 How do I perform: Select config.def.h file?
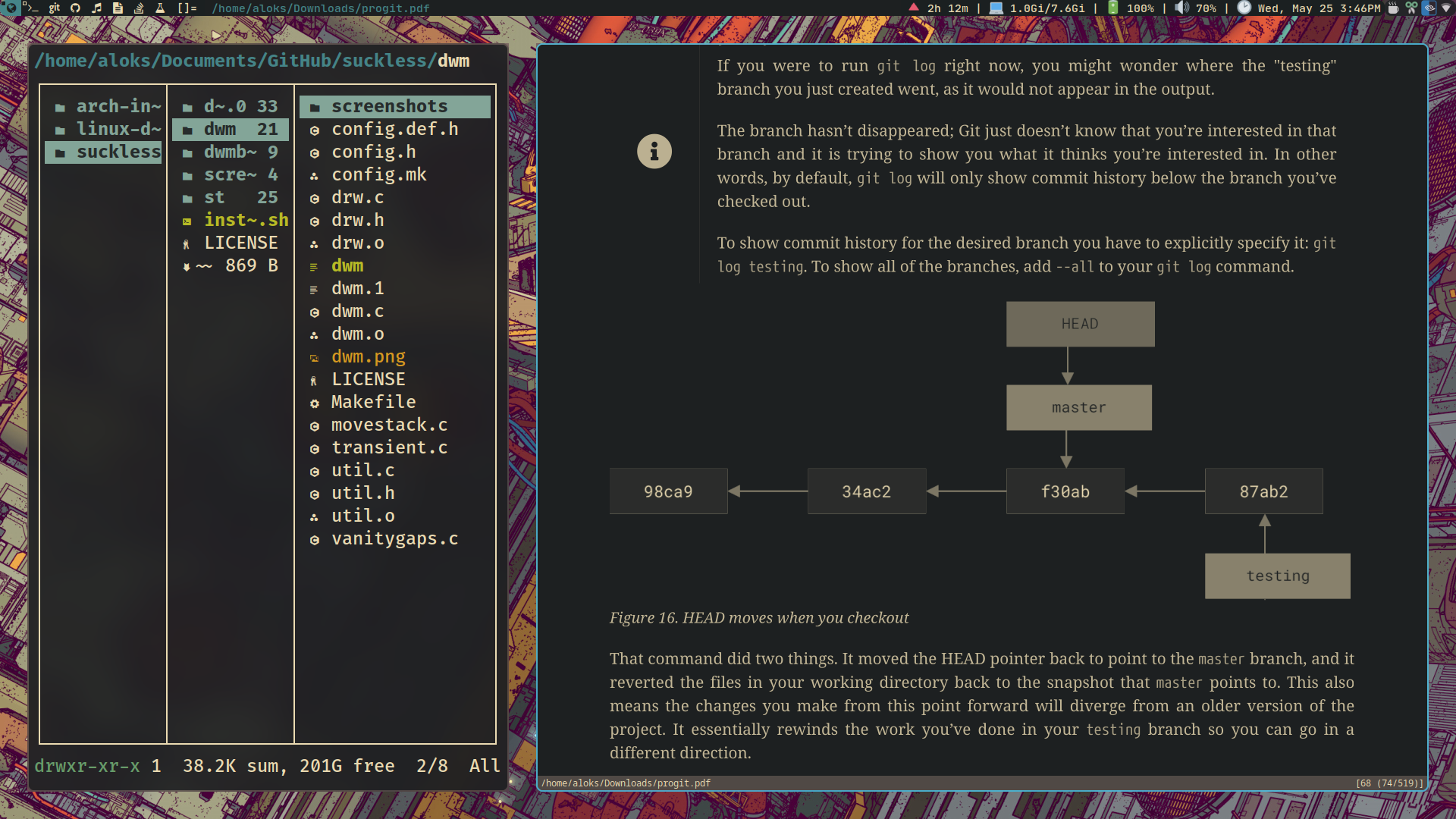click(x=394, y=129)
